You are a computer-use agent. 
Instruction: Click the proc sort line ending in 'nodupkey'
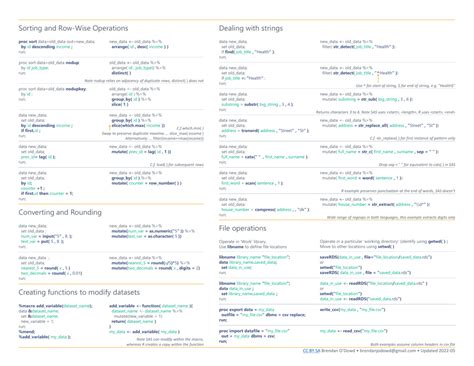pyautogui.click(x=52, y=89)
